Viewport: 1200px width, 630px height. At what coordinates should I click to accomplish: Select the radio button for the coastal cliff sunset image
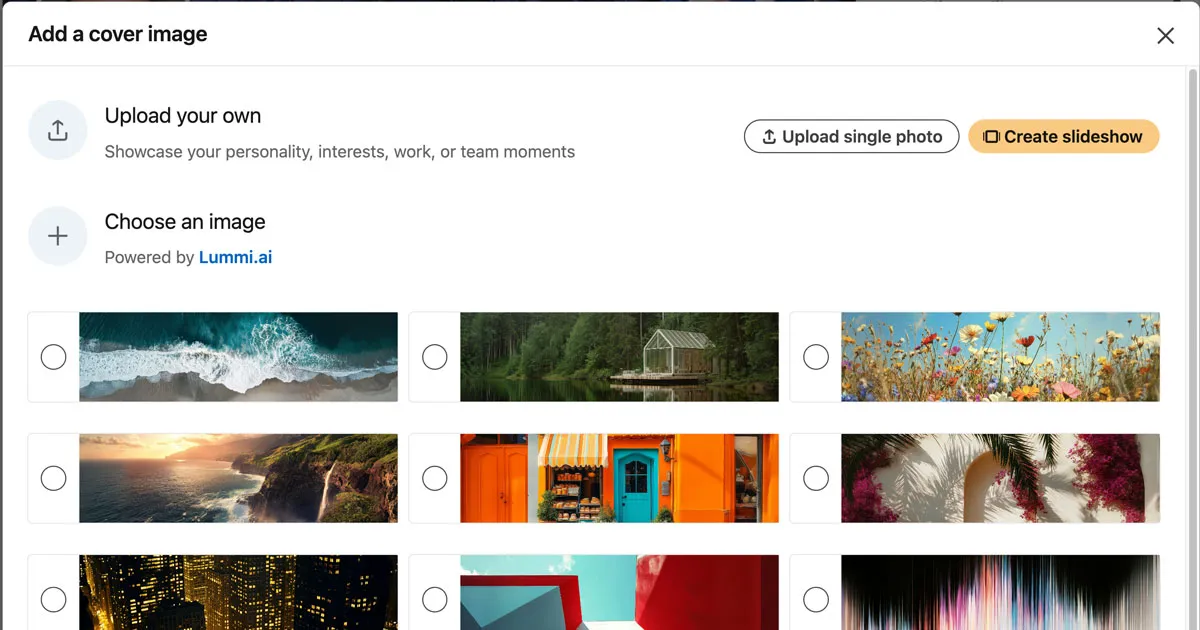[54, 478]
